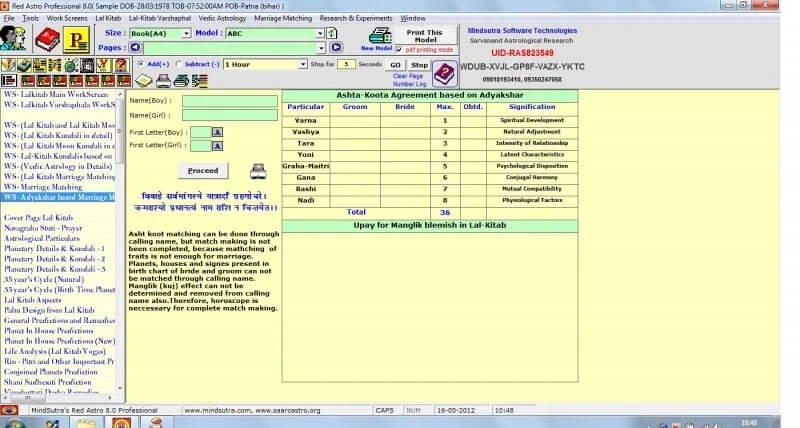Click the Name(Boy) input field
Image resolution: width=800 pixels, height=428 pixels.
click(229, 101)
